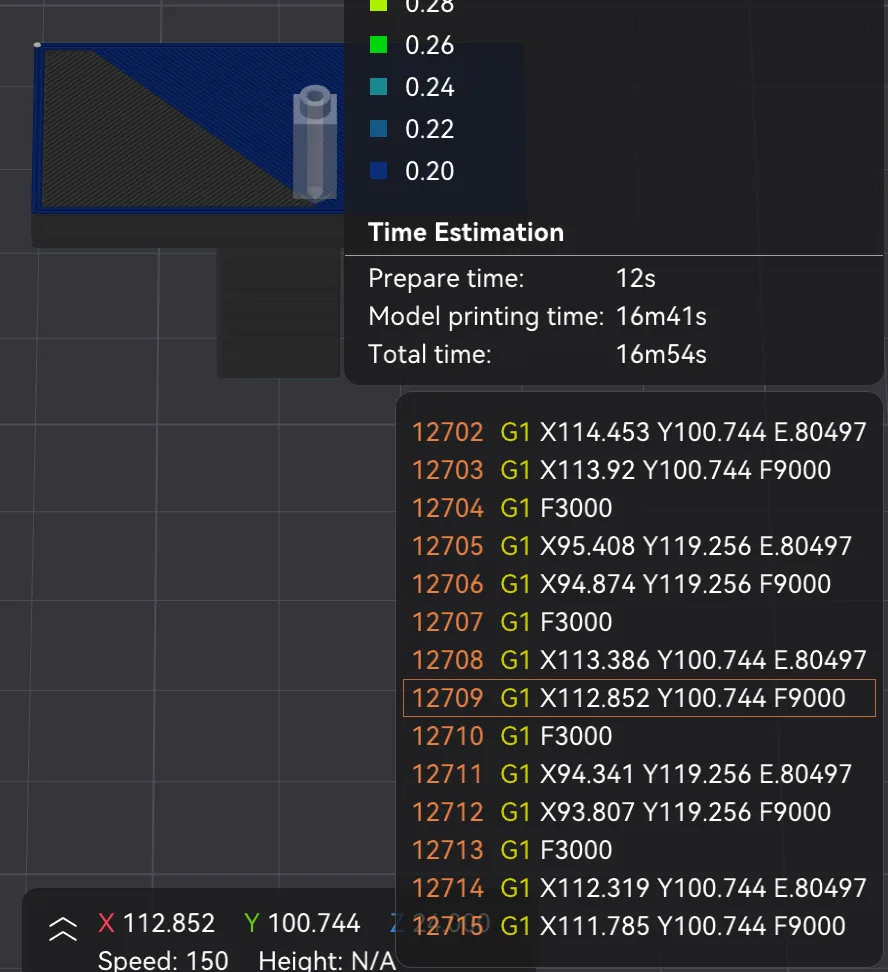Select G-code line 12707 with F3000
888x972 pixels.
tap(639, 622)
